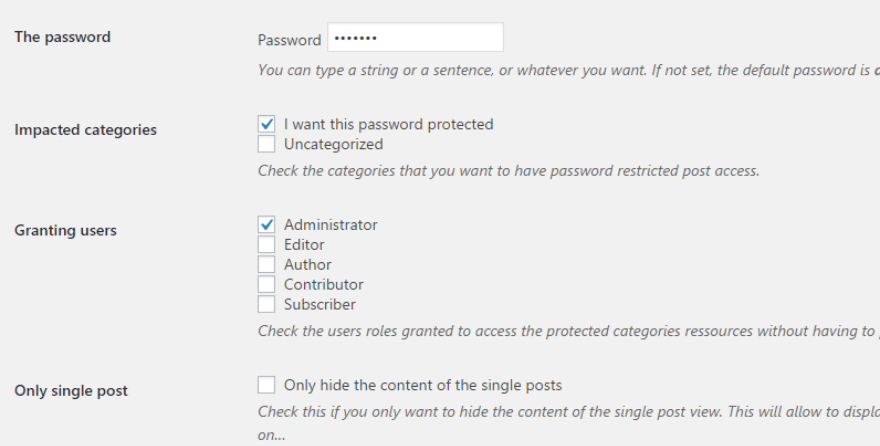Click the 'Only single post' section heading

pos(71,391)
